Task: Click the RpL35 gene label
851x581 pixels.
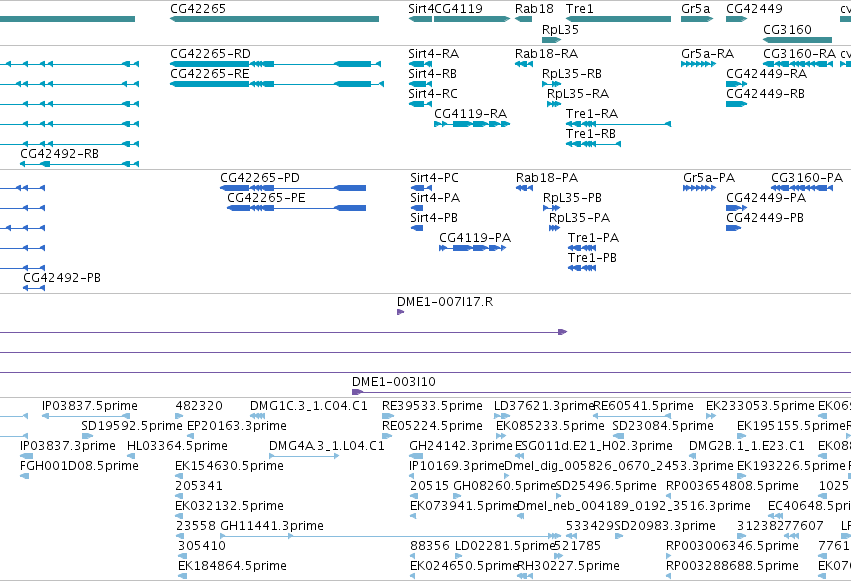Action: pyautogui.click(x=560, y=29)
